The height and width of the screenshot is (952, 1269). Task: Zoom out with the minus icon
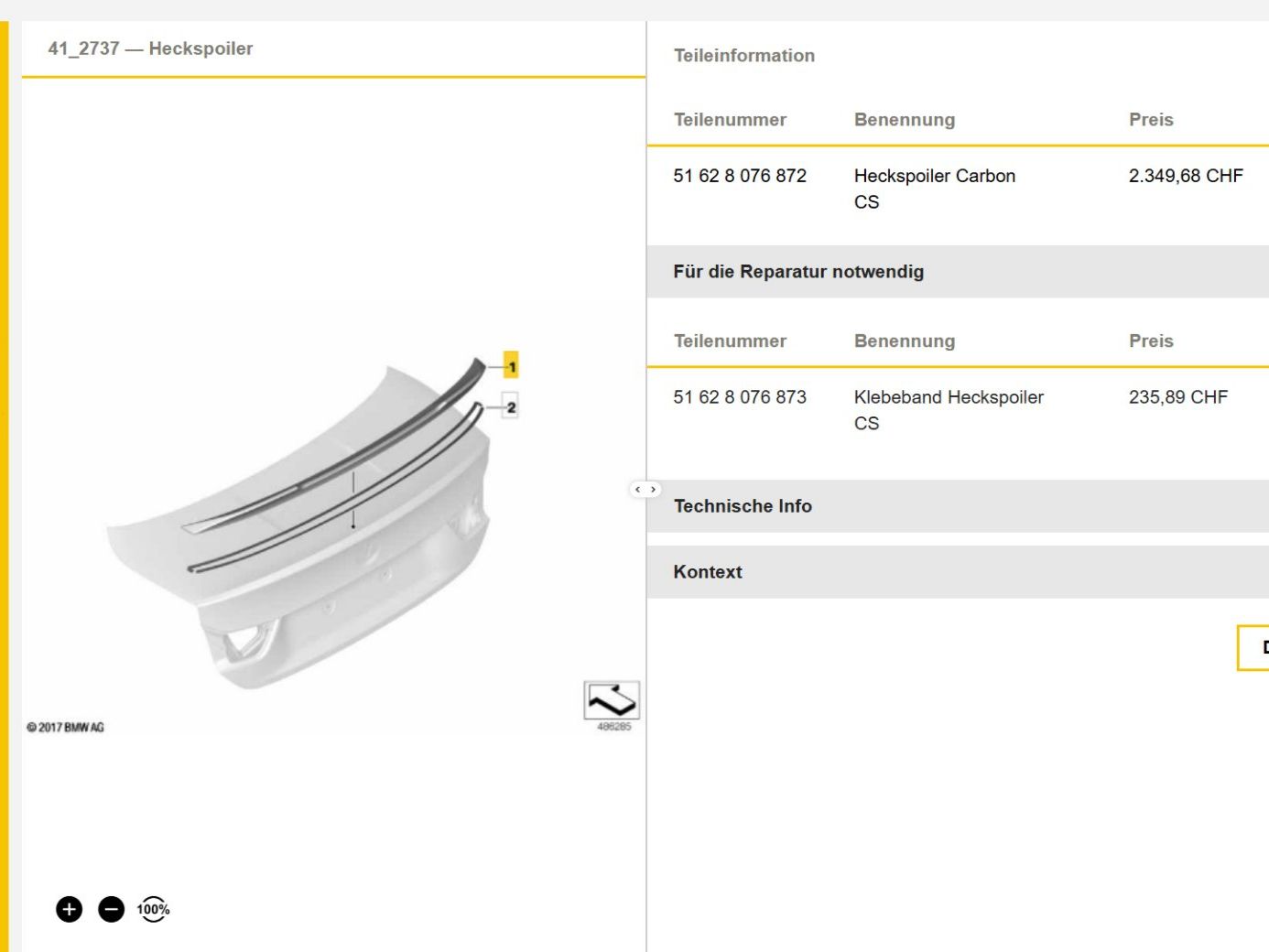point(112,909)
